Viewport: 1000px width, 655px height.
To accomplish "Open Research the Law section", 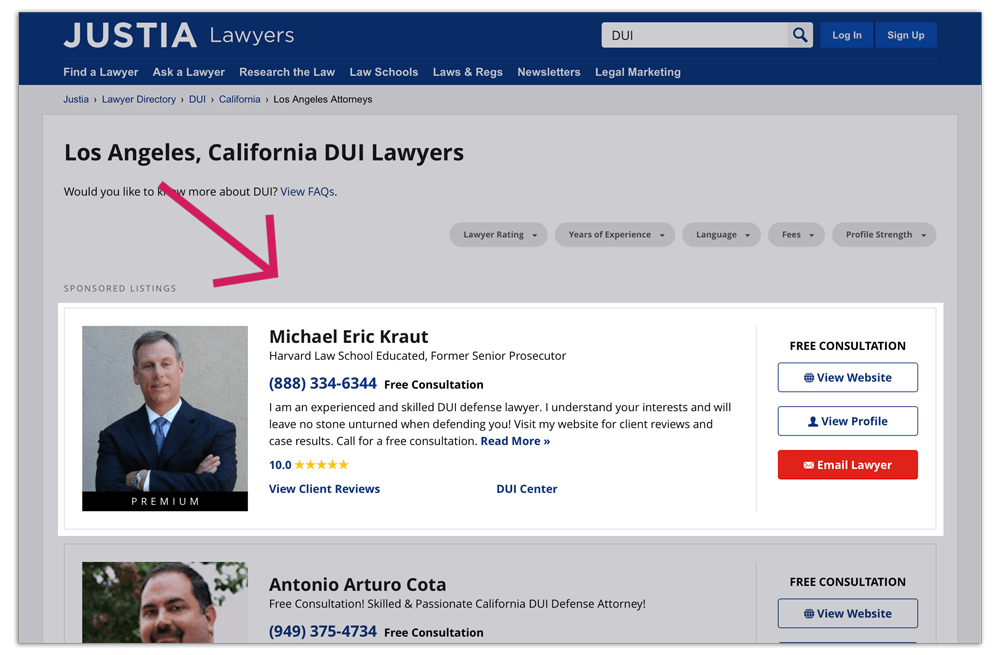I will tap(287, 72).
